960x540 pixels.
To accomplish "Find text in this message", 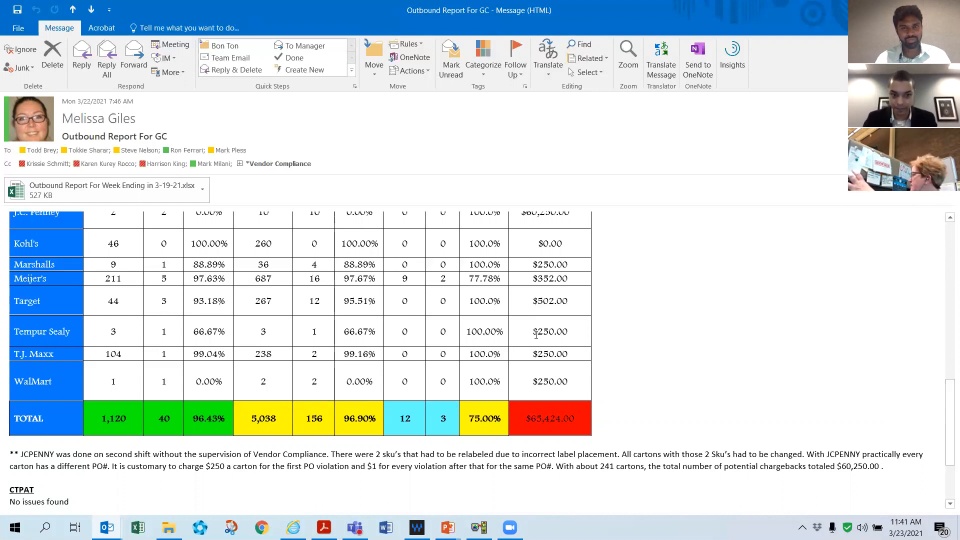I will (579, 44).
